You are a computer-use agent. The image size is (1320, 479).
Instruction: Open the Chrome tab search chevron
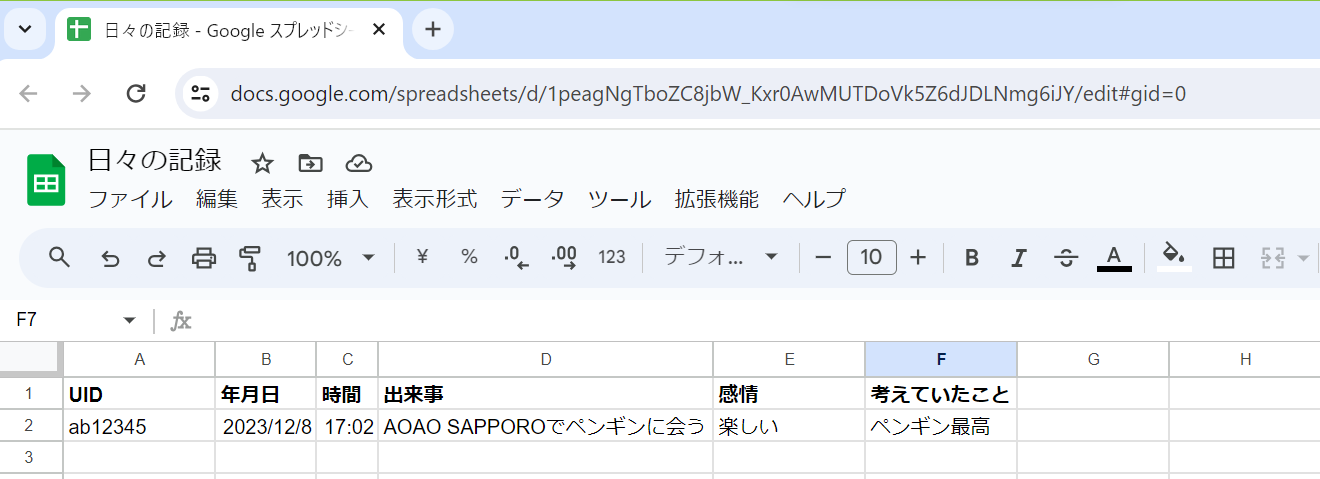(25, 29)
